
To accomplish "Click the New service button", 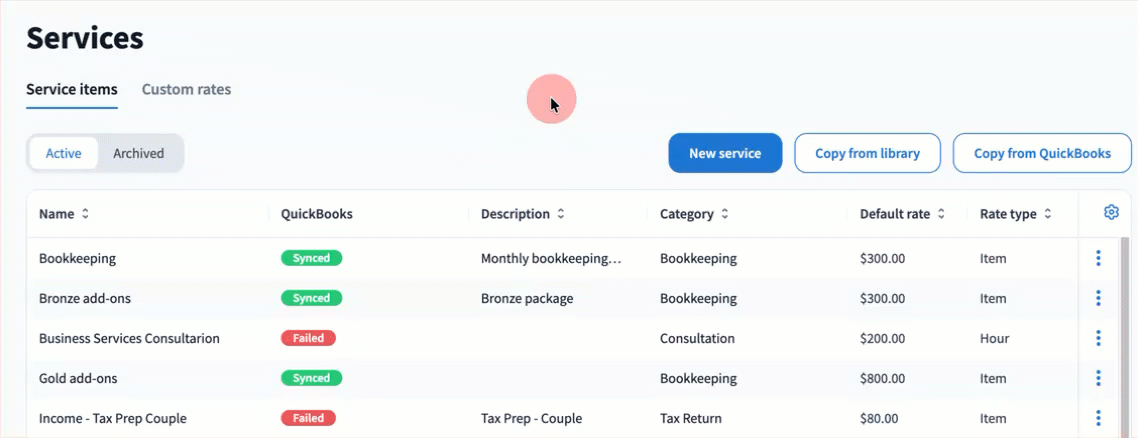I will click(725, 153).
